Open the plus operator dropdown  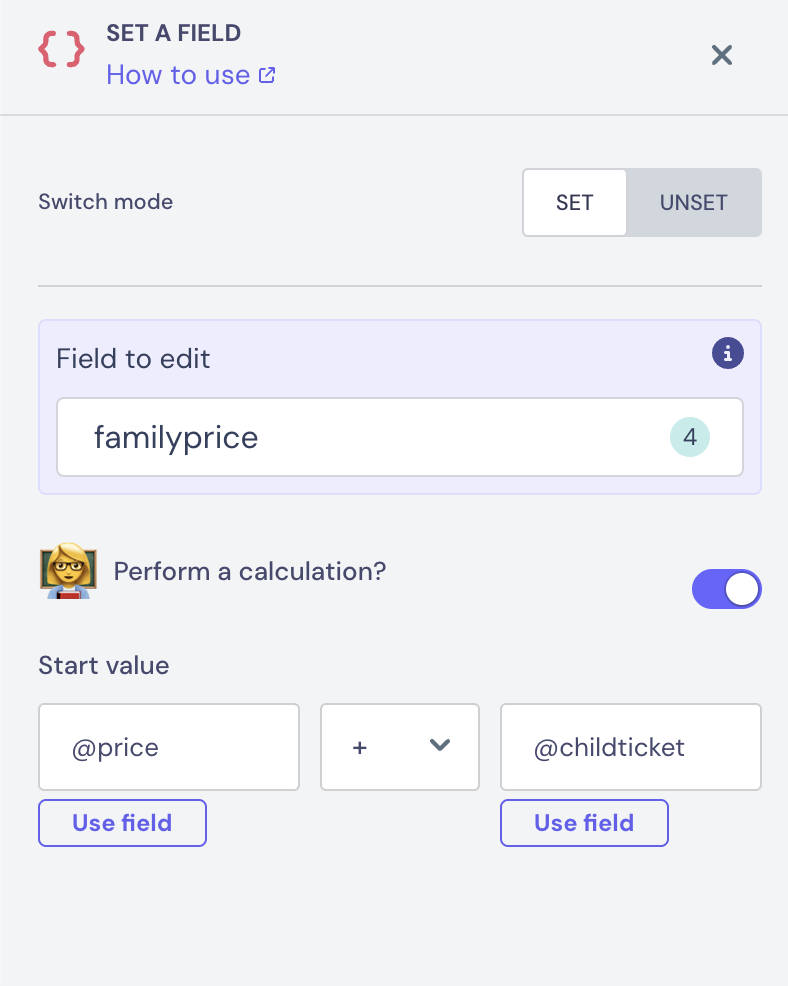click(399, 747)
